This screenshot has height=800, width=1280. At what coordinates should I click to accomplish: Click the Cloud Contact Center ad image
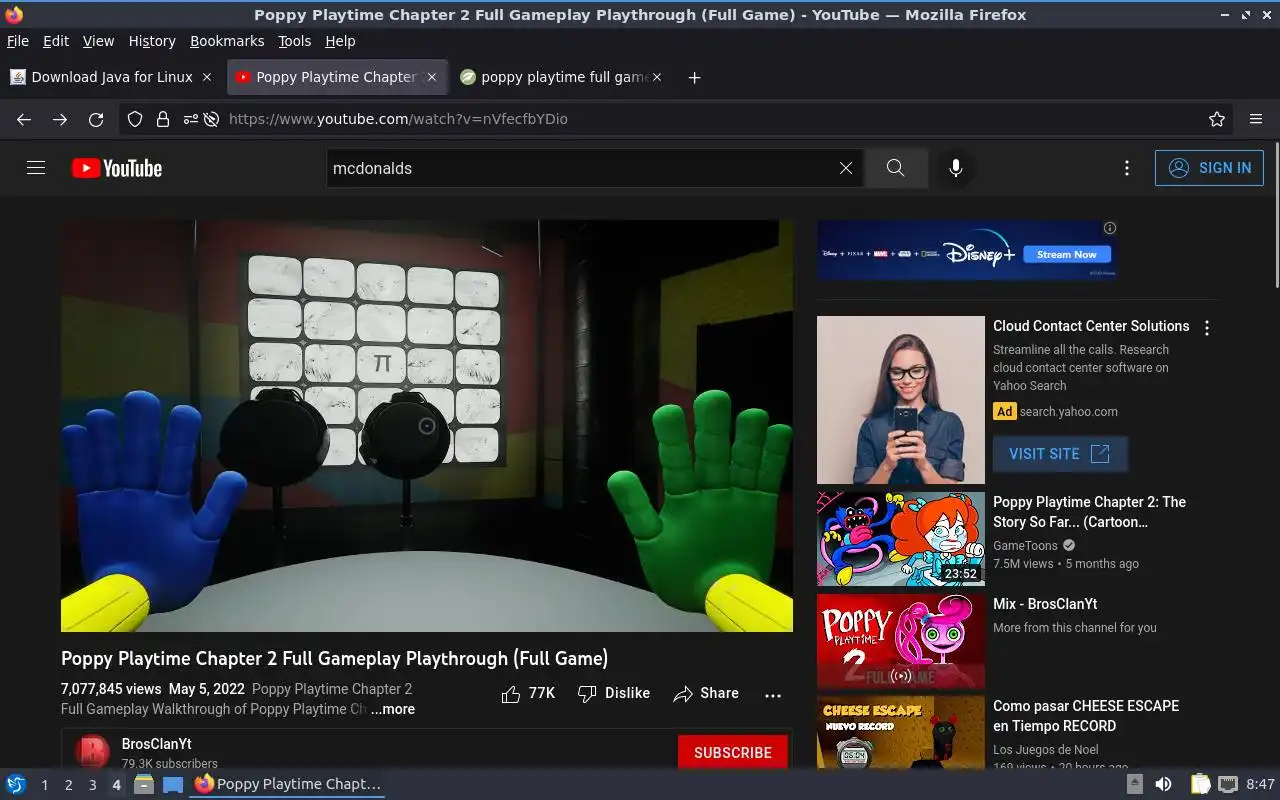[901, 400]
